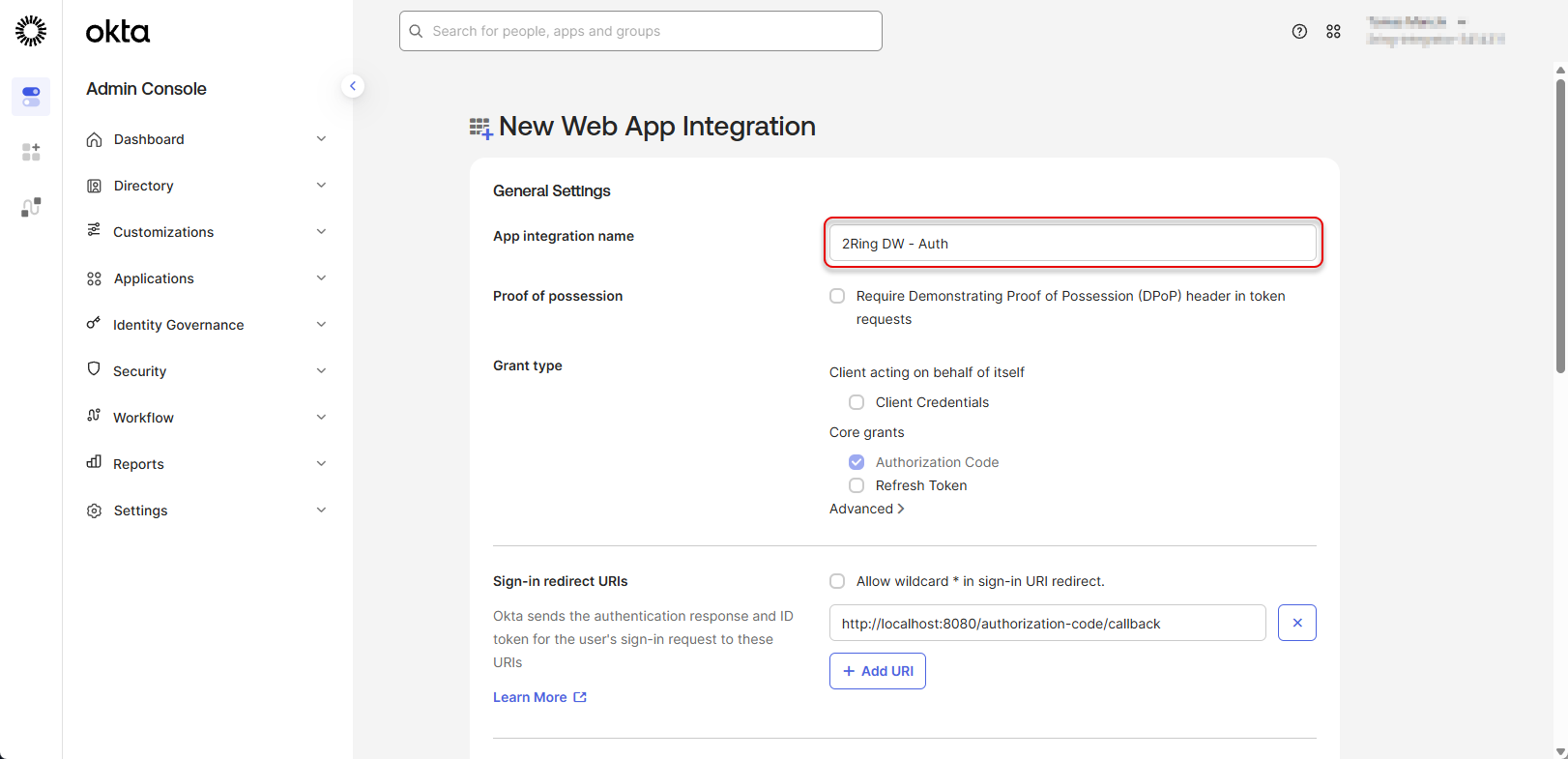Remove the localhost redirect URI with X

[1296, 623]
